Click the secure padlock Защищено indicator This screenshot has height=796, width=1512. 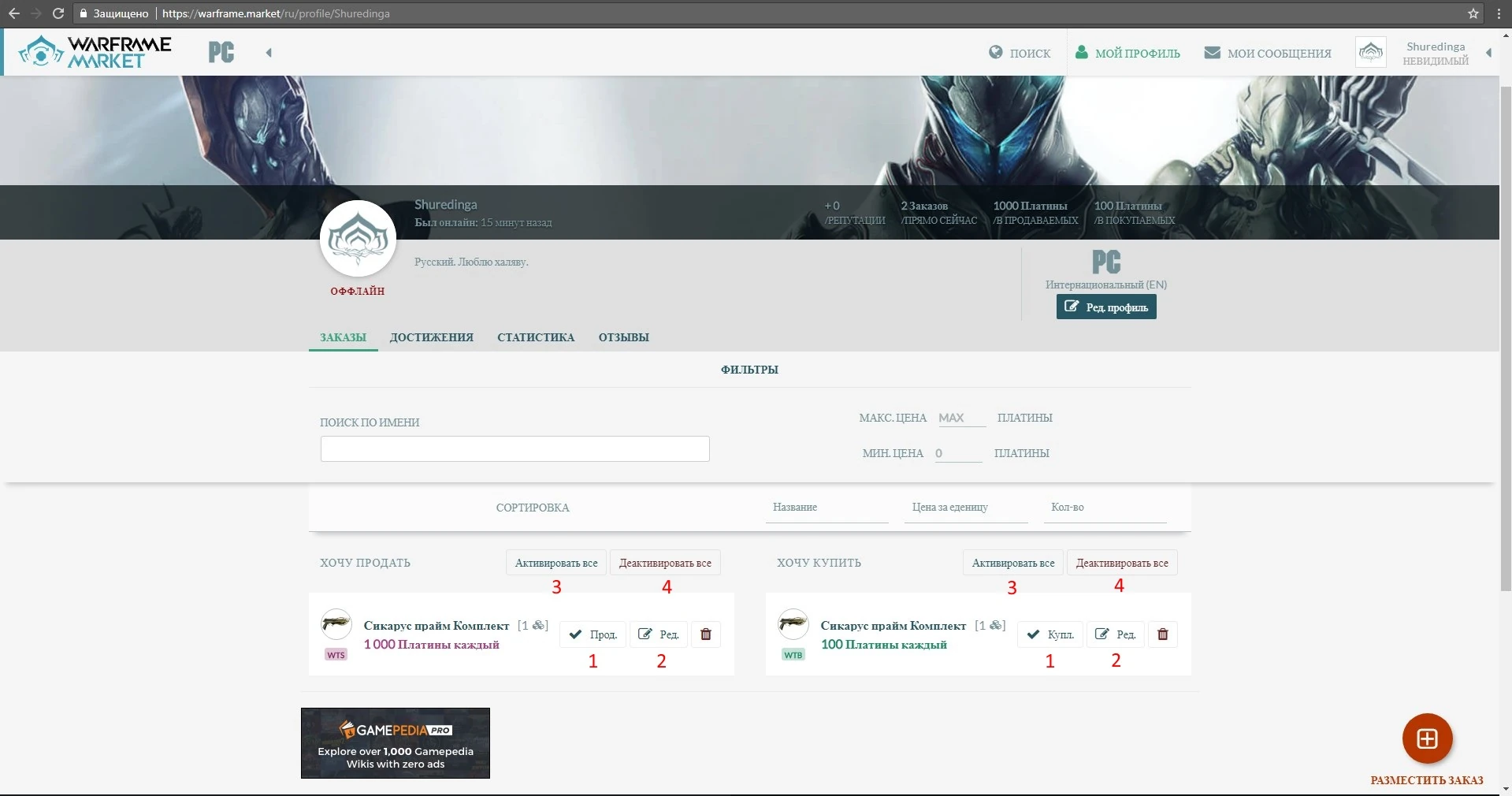point(113,13)
